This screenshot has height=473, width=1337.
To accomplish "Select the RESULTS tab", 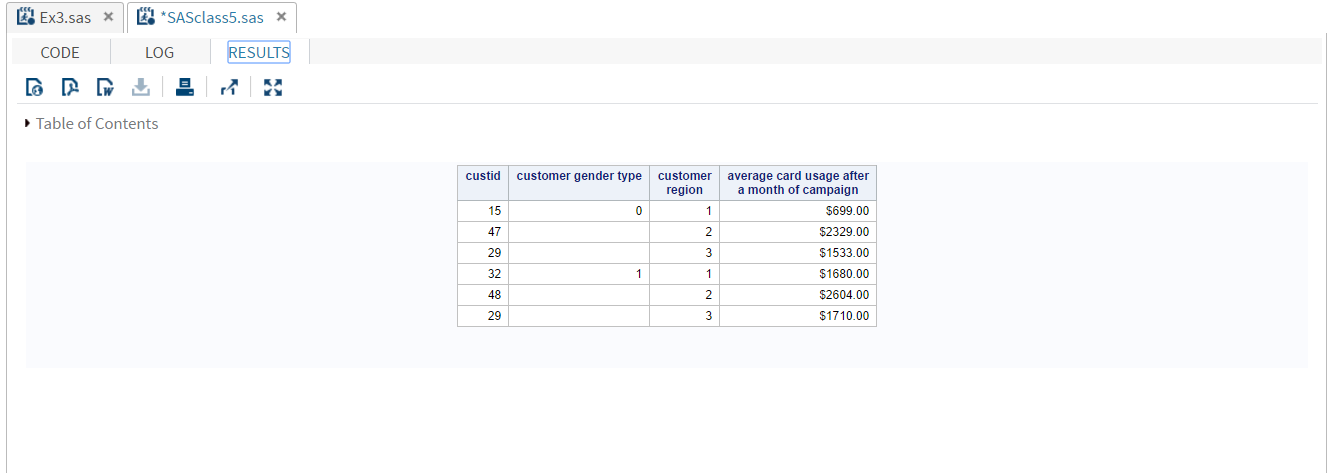I will click(x=259, y=52).
